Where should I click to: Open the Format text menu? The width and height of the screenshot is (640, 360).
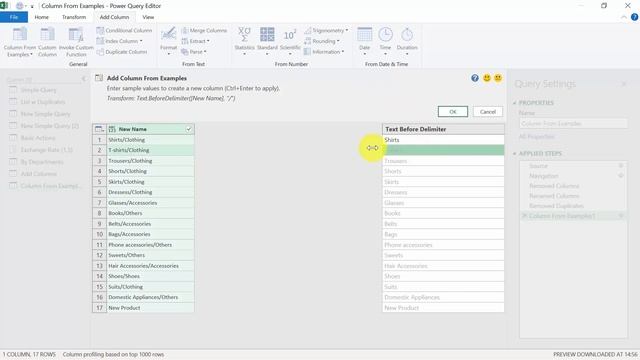point(168,41)
